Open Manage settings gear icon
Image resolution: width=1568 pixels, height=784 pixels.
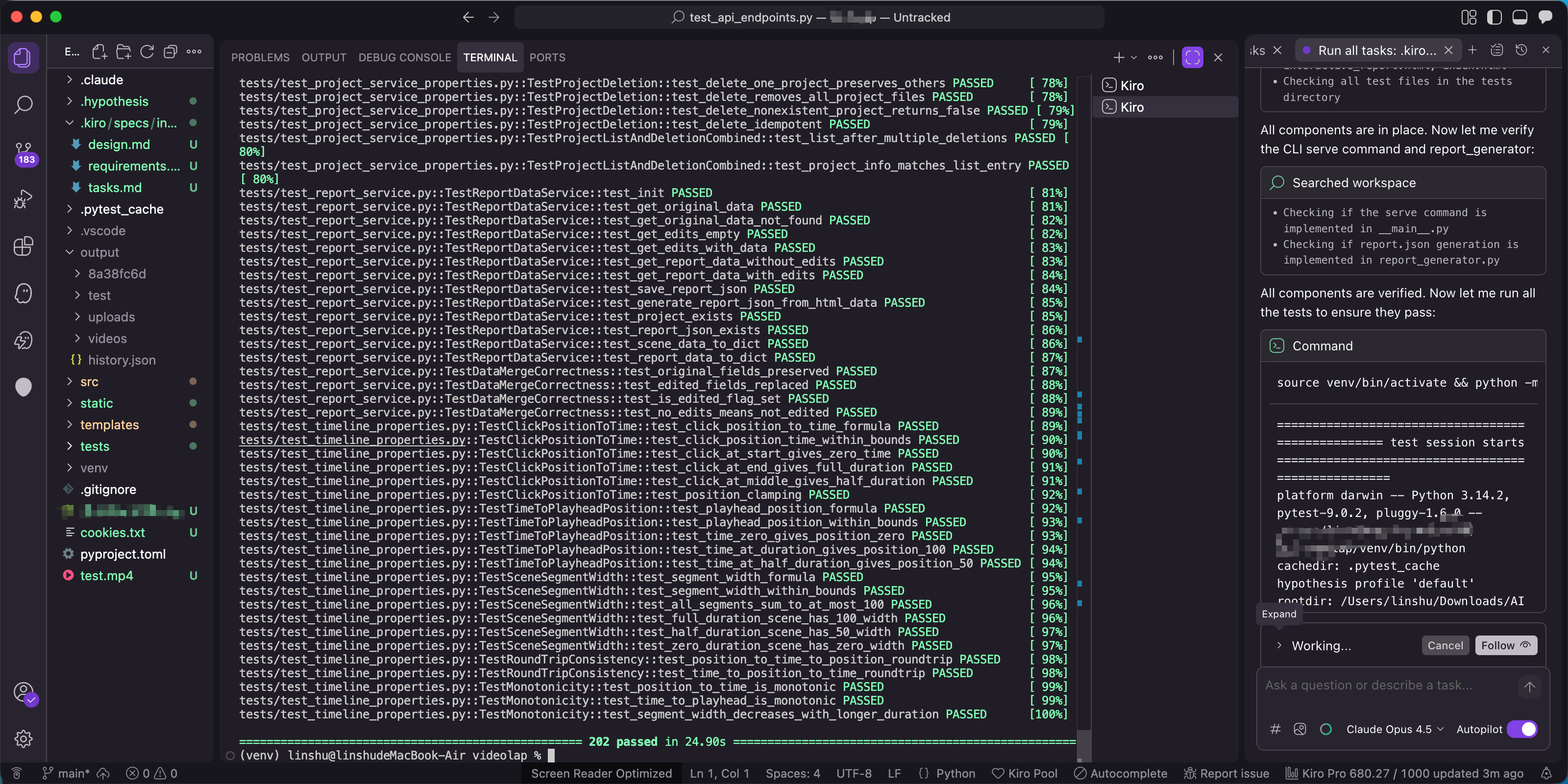(23, 738)
